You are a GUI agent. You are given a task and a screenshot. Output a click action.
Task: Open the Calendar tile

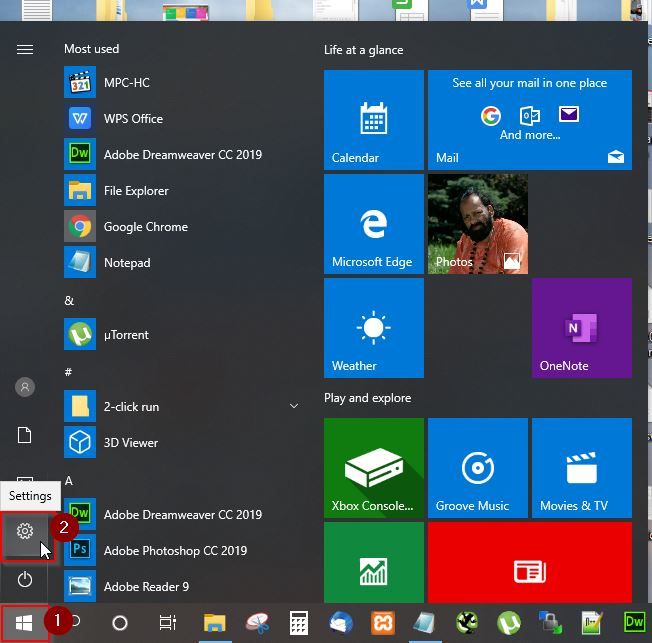374,120
